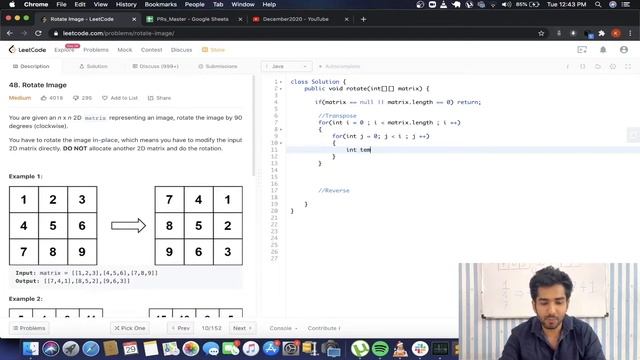
Task: Click the thumbs up likes icon
Action: click(44, 98)
